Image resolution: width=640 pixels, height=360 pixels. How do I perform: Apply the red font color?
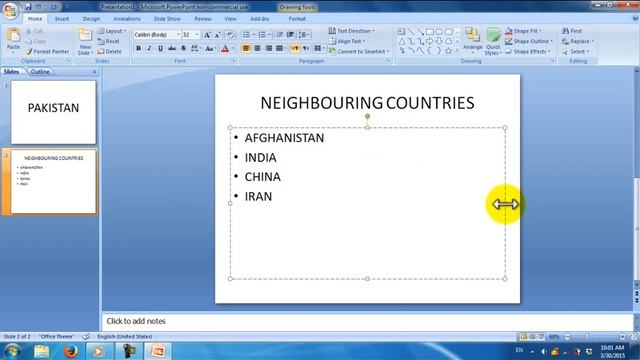224,49
